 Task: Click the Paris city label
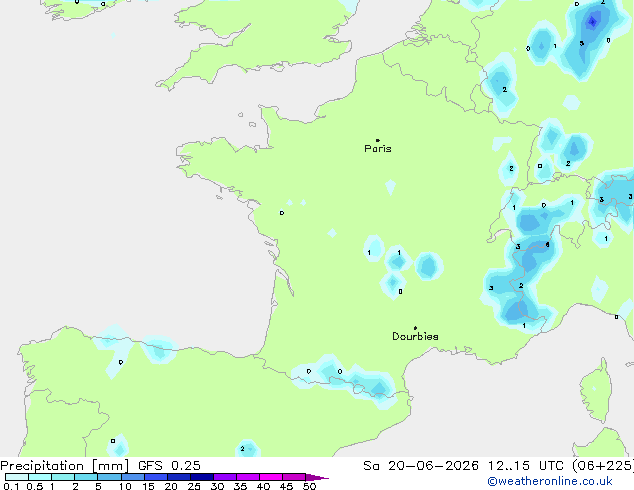pos(378,149)
